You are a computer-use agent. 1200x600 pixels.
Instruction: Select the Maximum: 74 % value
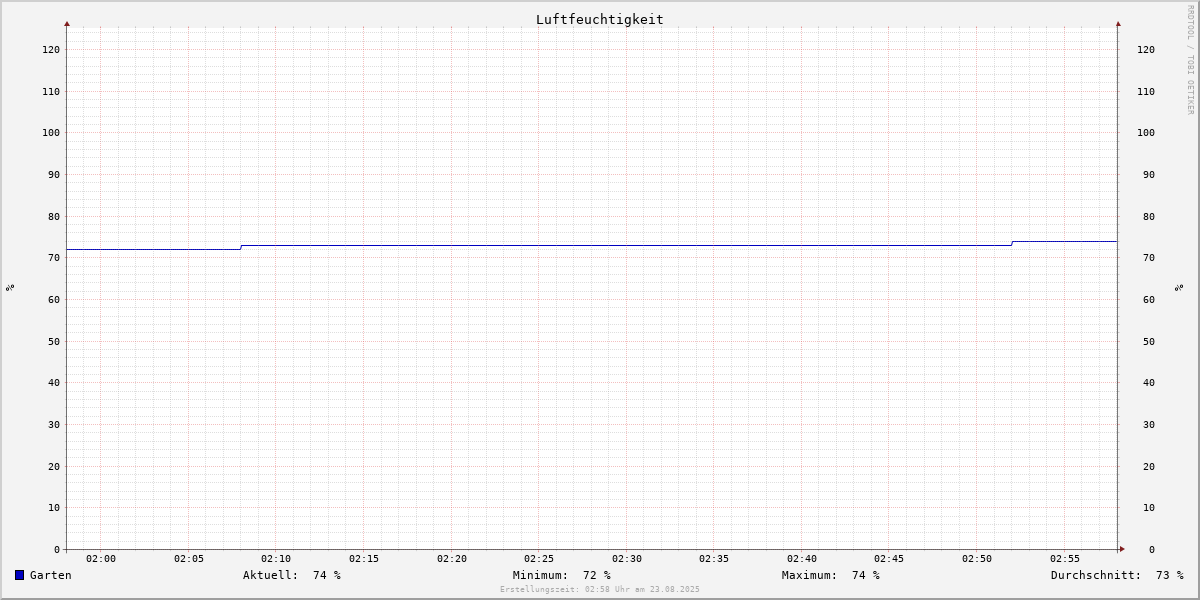point(831,575)
